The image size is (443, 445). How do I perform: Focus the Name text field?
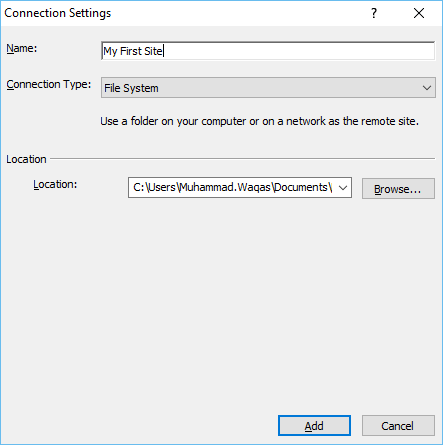268,51
